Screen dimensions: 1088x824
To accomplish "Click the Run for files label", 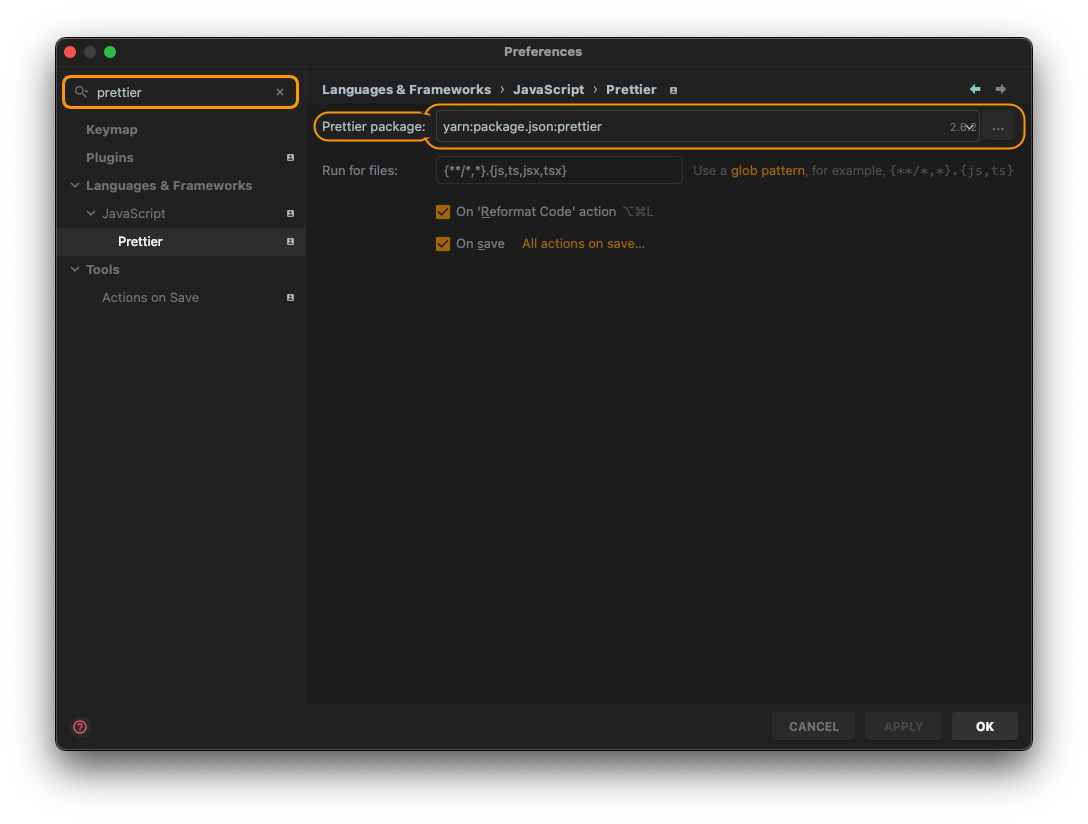I will [x=359, y=171].
